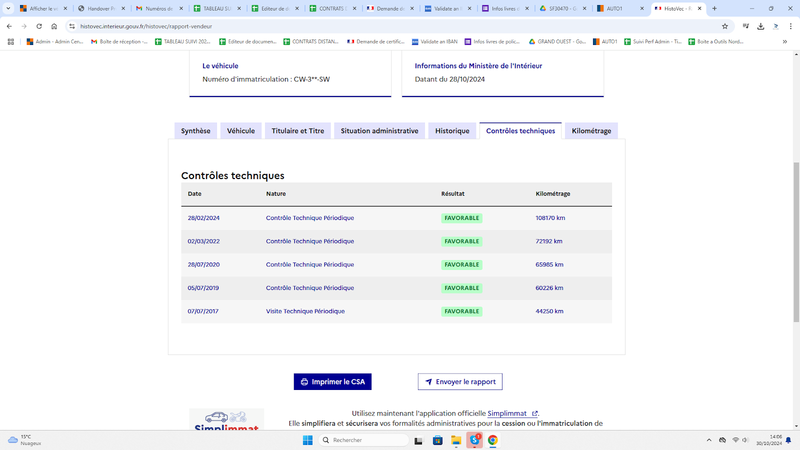800x450 pixels.
Task: Open Skype from the taskbar
Action: pos(474,440)
